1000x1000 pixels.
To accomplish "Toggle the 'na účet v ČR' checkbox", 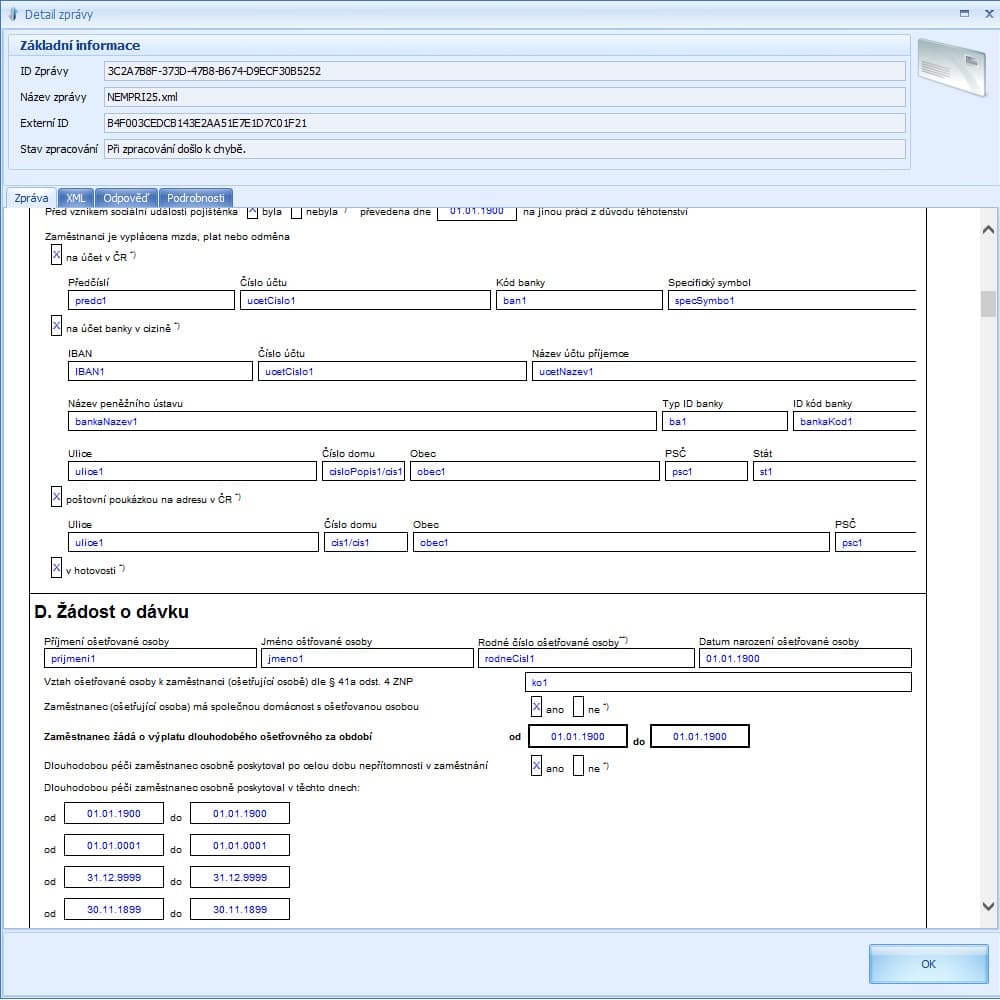I will [57, 254].
